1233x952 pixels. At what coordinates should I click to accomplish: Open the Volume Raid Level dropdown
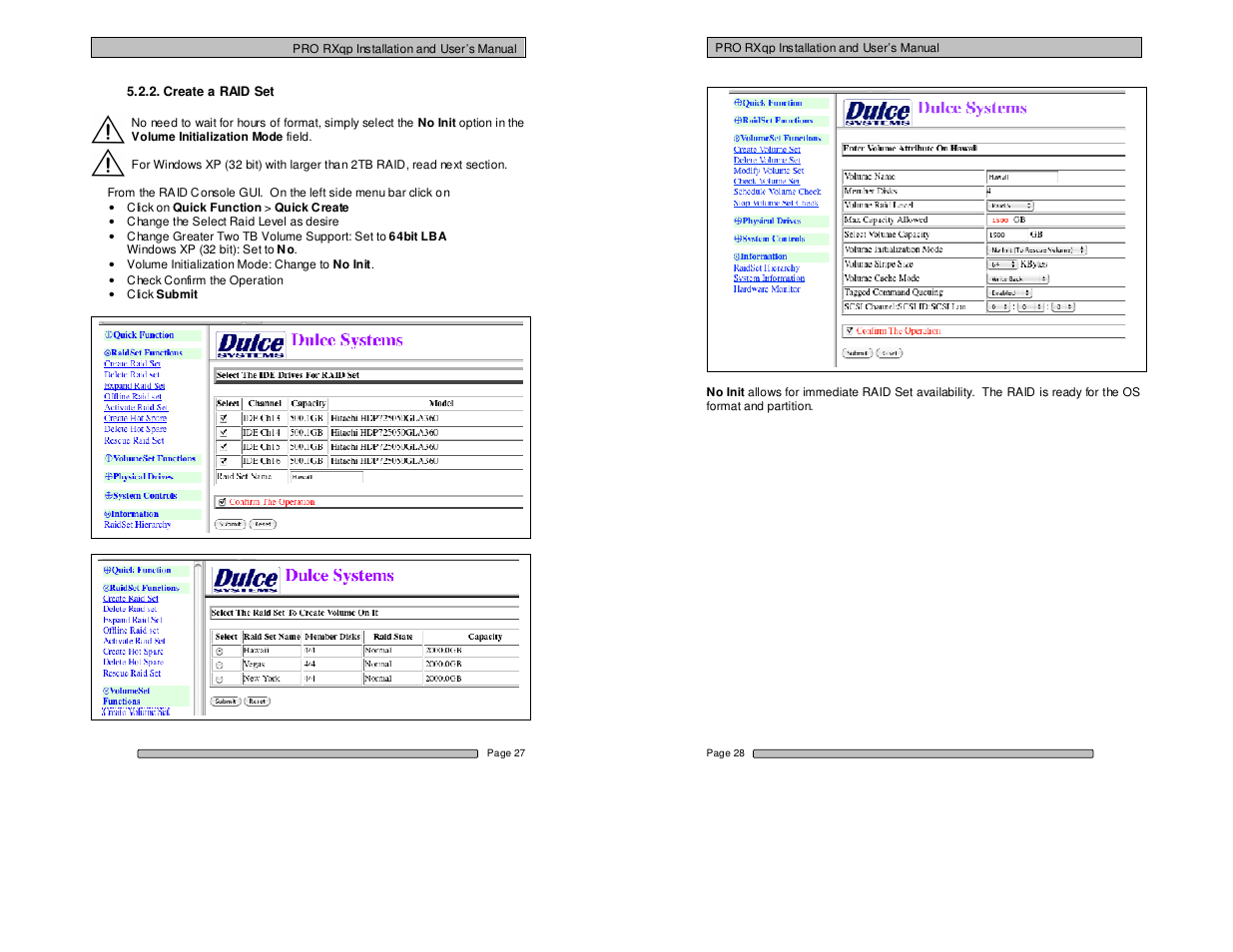pos(1010,206)
